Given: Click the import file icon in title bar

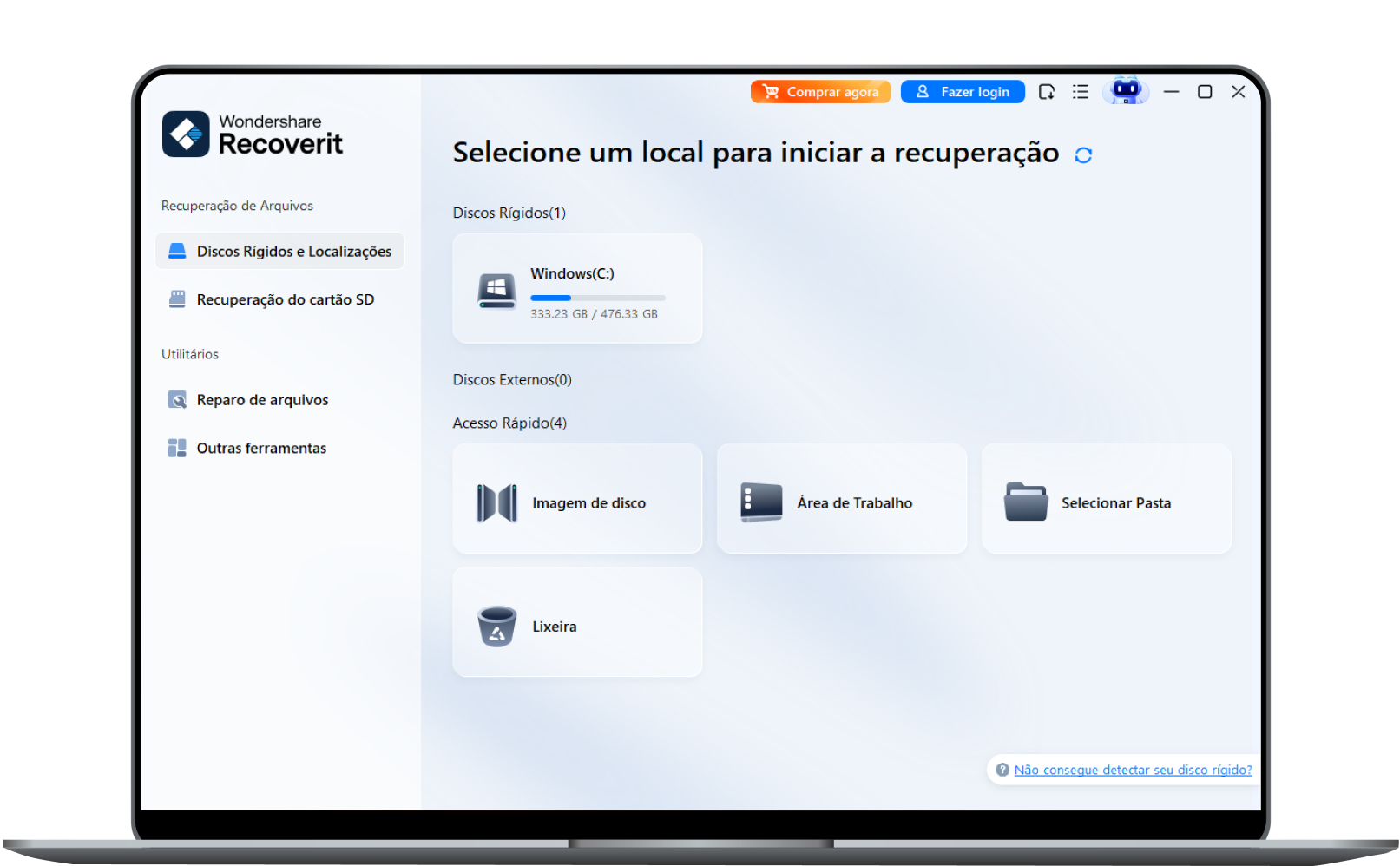Looking at the screenshot, I should point(1047,92).
